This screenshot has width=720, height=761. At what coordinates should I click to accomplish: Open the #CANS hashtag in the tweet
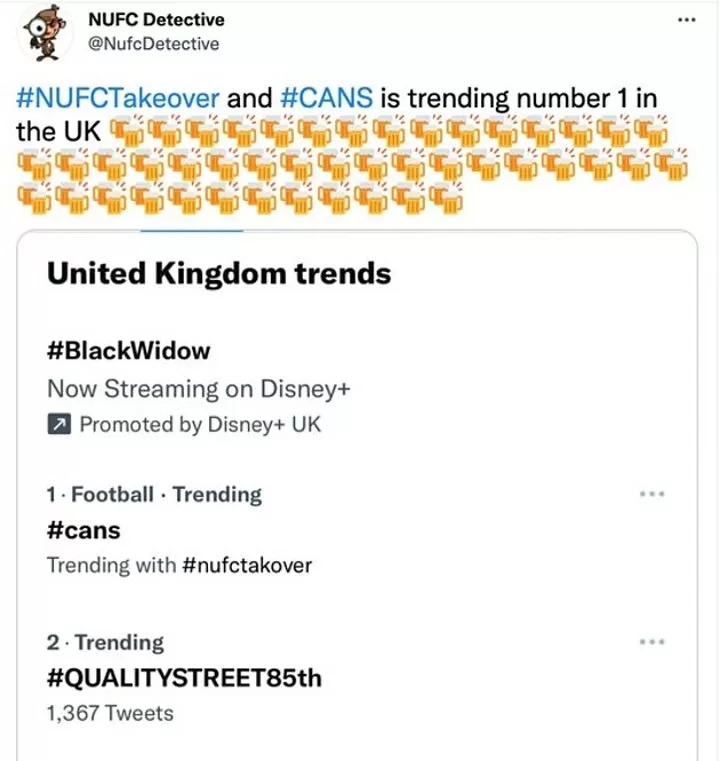tap(327, 98)
